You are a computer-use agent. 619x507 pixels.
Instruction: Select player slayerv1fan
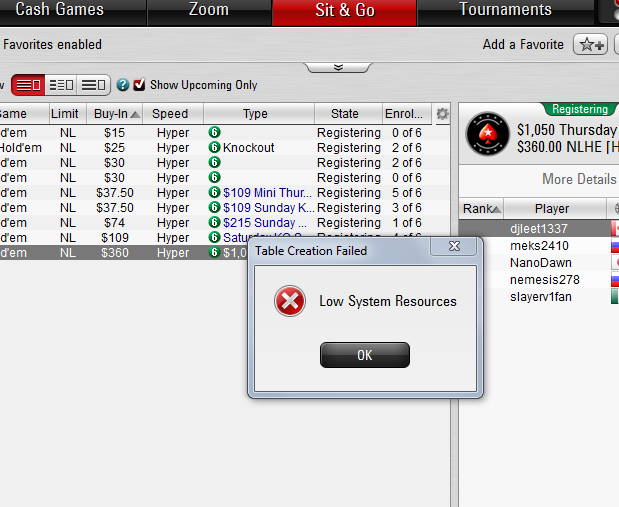click(540, 297)
